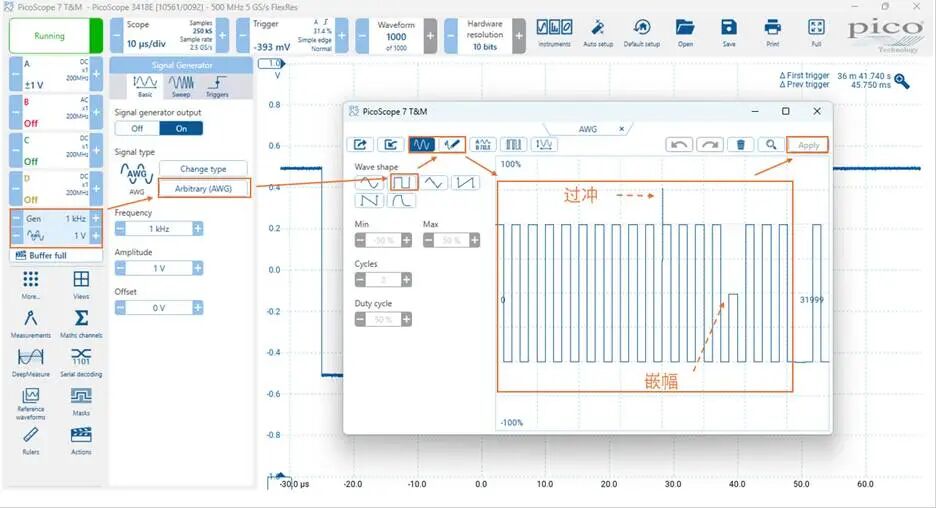The image size is (936, 508).
Task: Open channel A ±1 V settings
Action: [55, 74]
